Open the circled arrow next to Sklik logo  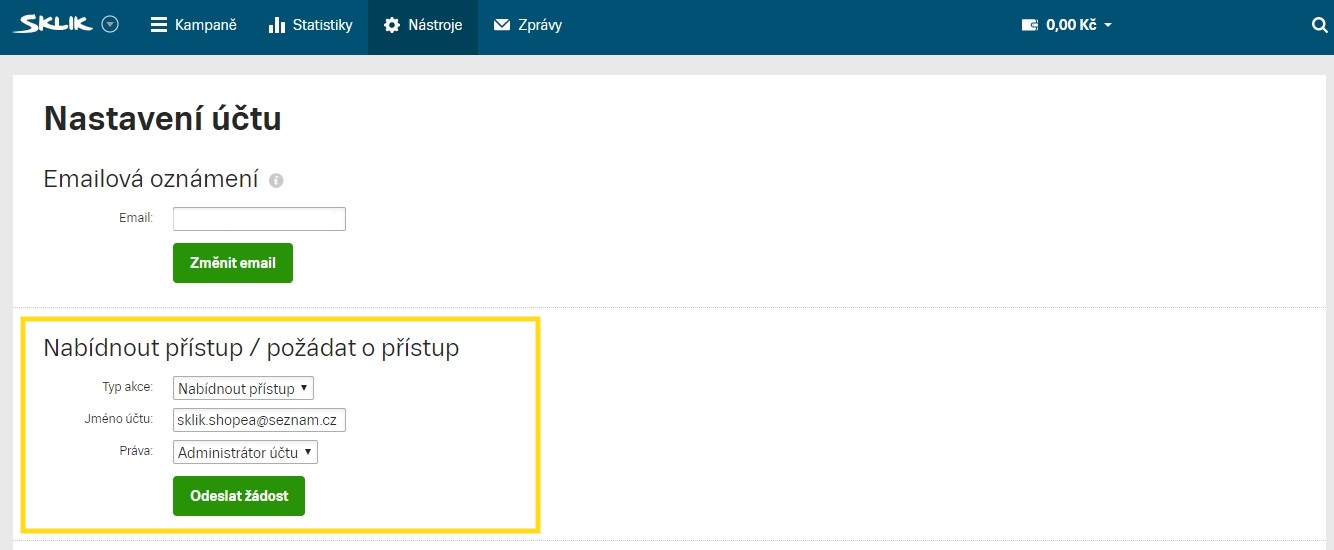[x=110, y=24]
